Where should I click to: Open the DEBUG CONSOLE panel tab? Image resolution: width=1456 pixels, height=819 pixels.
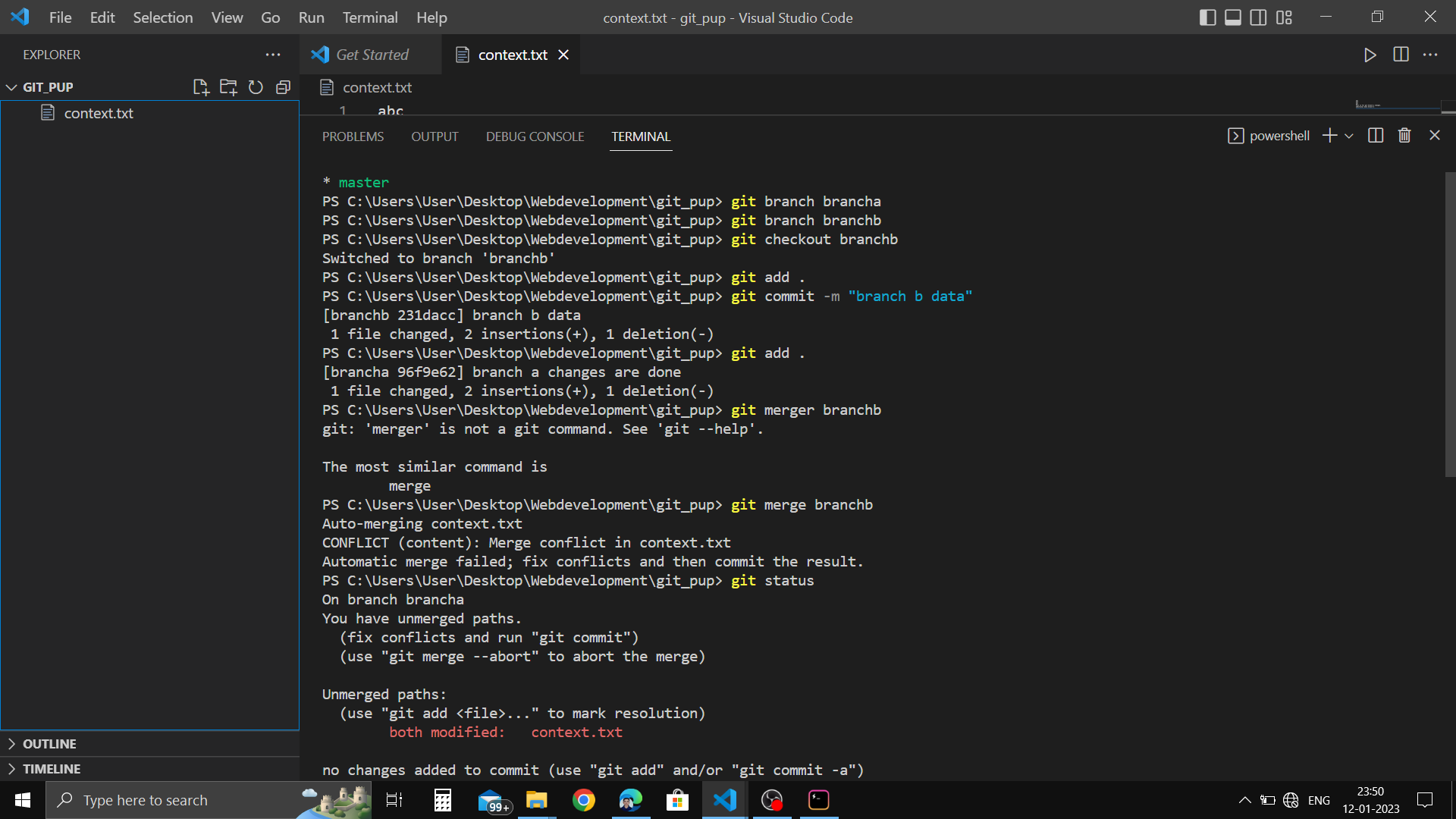pyautogui.click(x=535, y=136)
